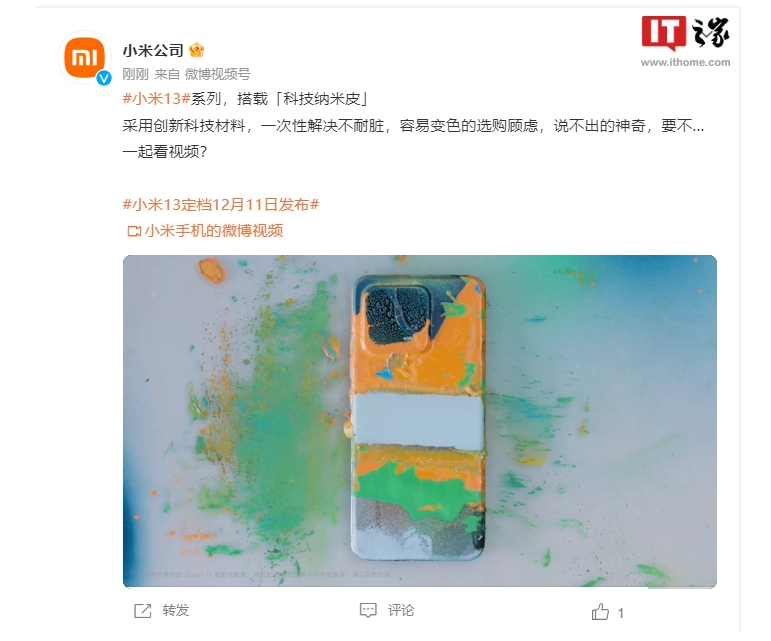Click the 评论 comment button label
This screenshot has width=771, height=641.
(401, 611)
